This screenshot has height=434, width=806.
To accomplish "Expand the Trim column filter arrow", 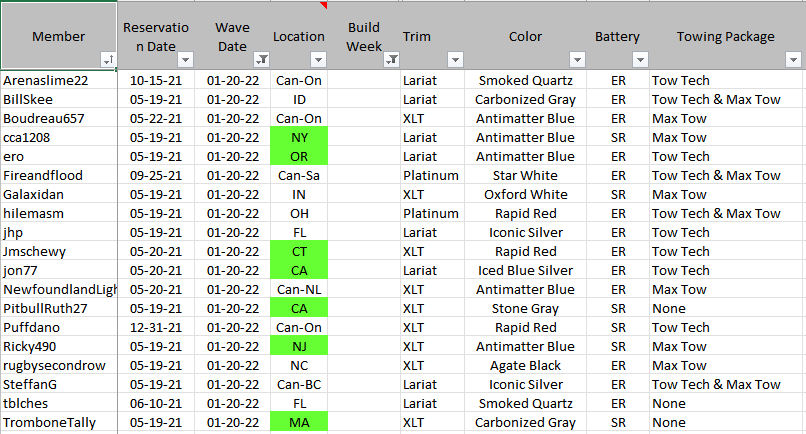I will click(x=455, y=60).
